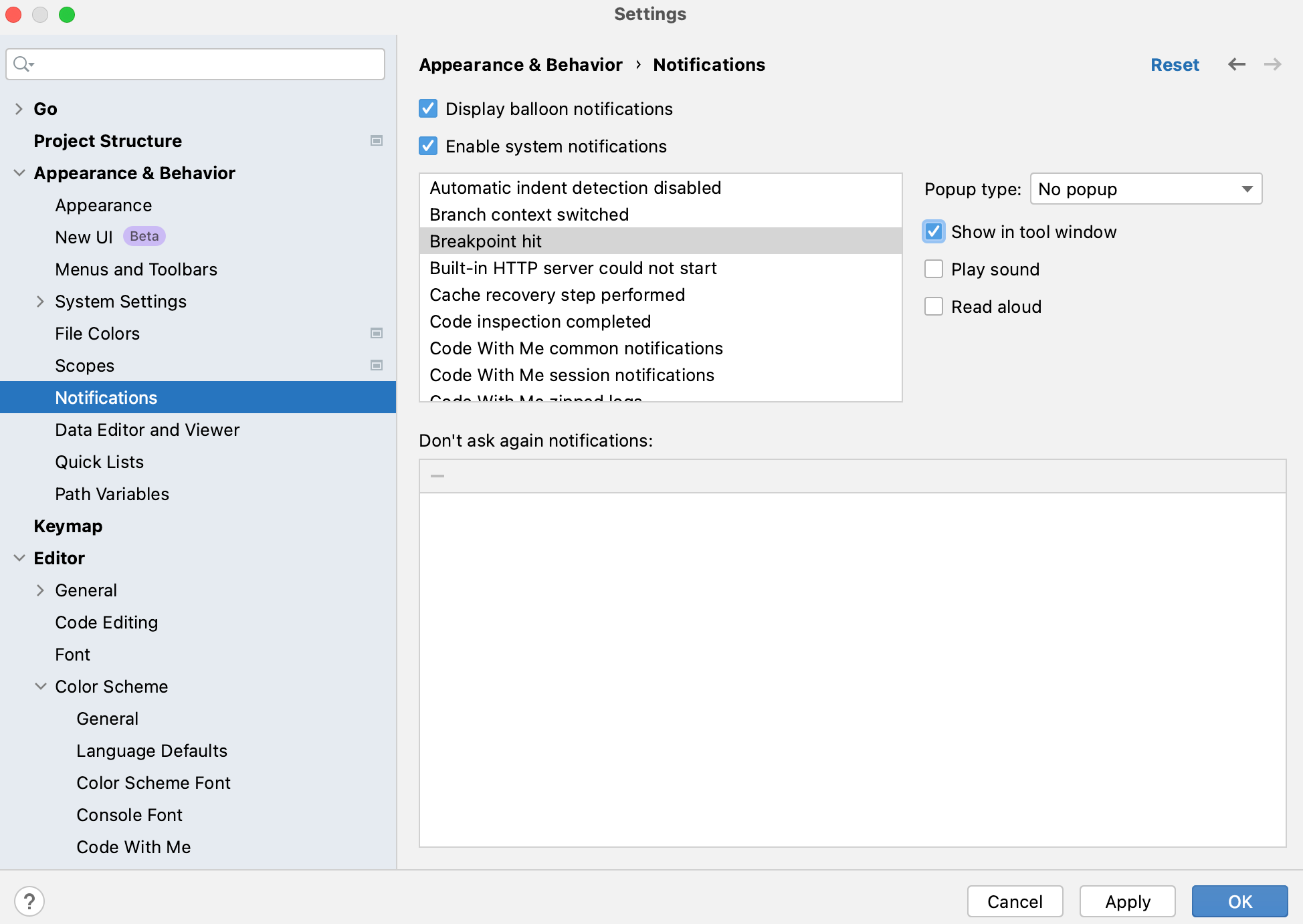Toggle the Read aloud checkbox

tap(934, 306)
